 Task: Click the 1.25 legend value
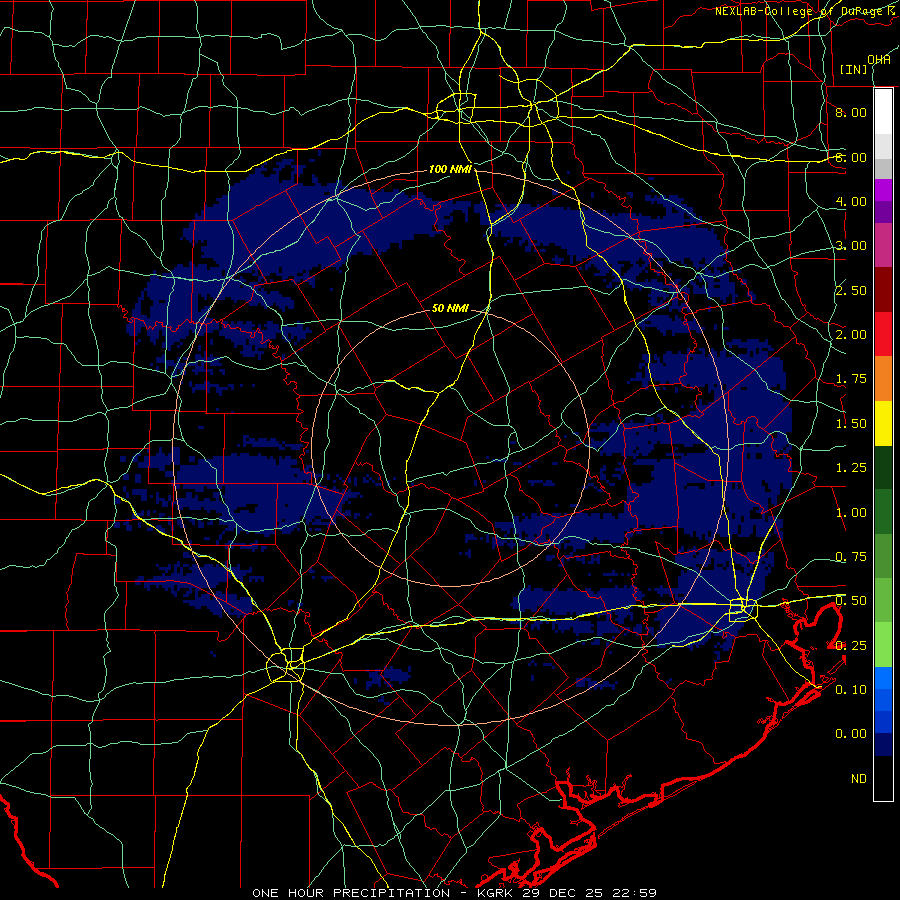click(x=851, y=468)
